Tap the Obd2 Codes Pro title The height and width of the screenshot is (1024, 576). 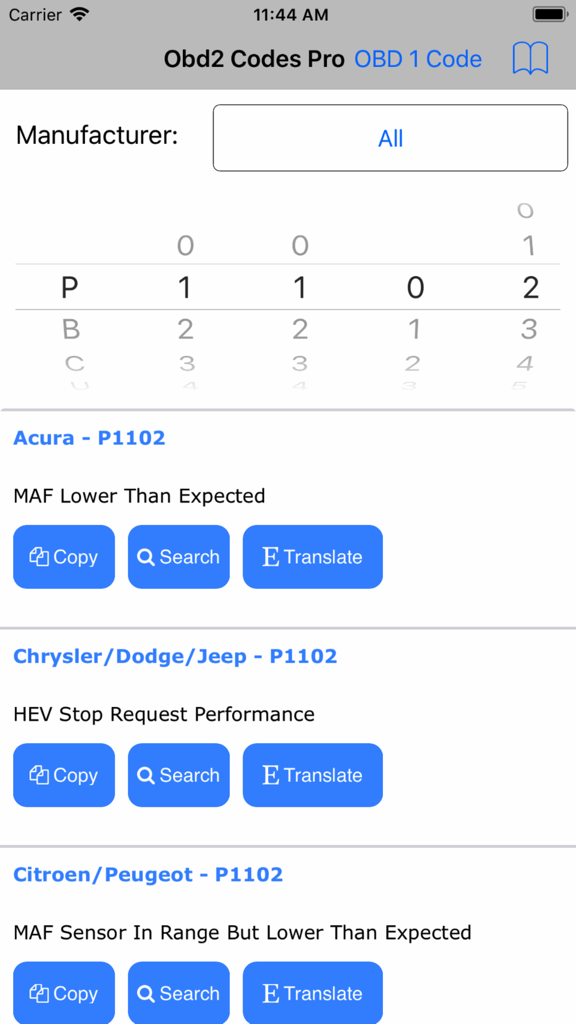click(253, 59)
